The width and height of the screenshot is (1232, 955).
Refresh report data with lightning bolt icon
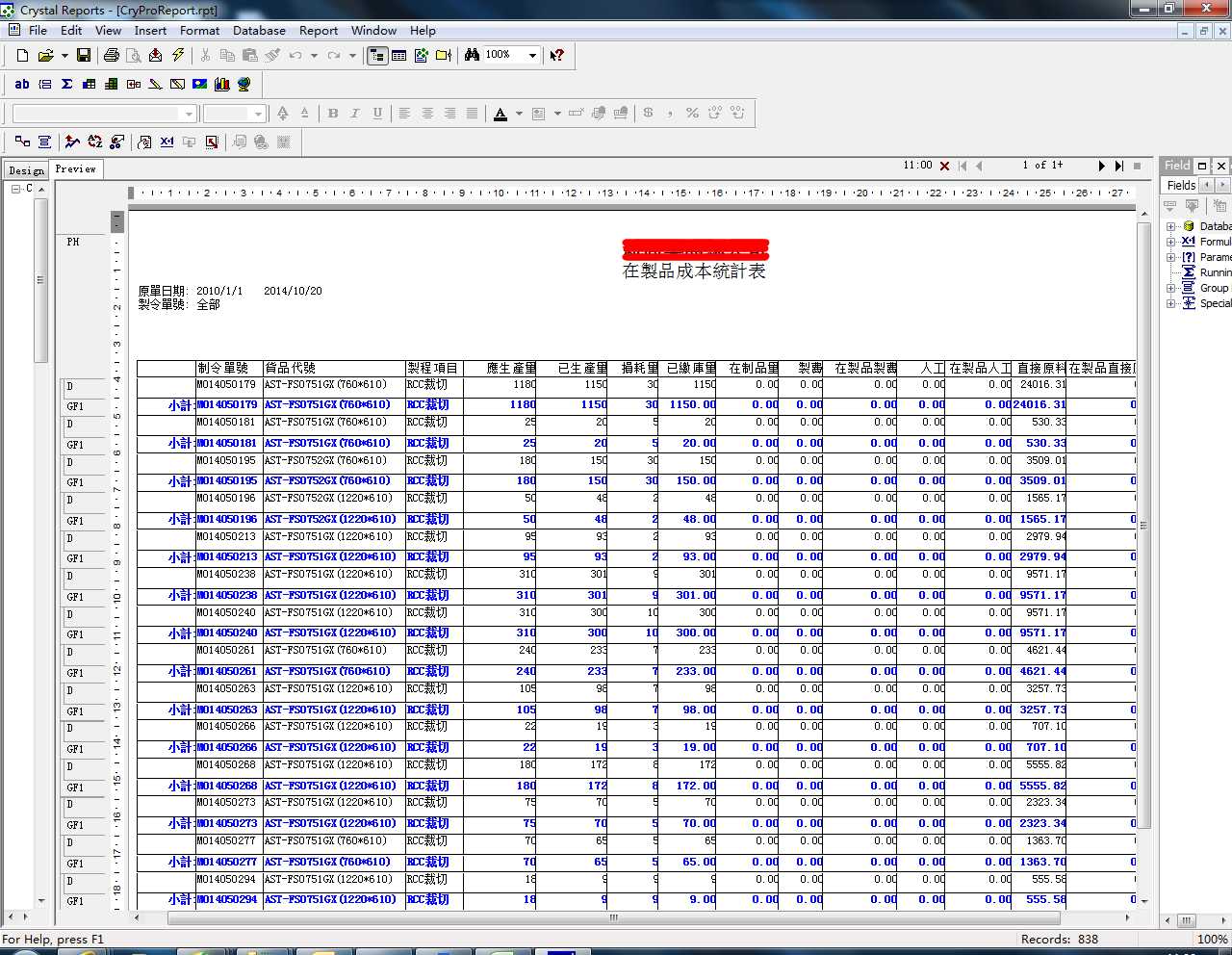pyautogui.click(x=178, y=55)
